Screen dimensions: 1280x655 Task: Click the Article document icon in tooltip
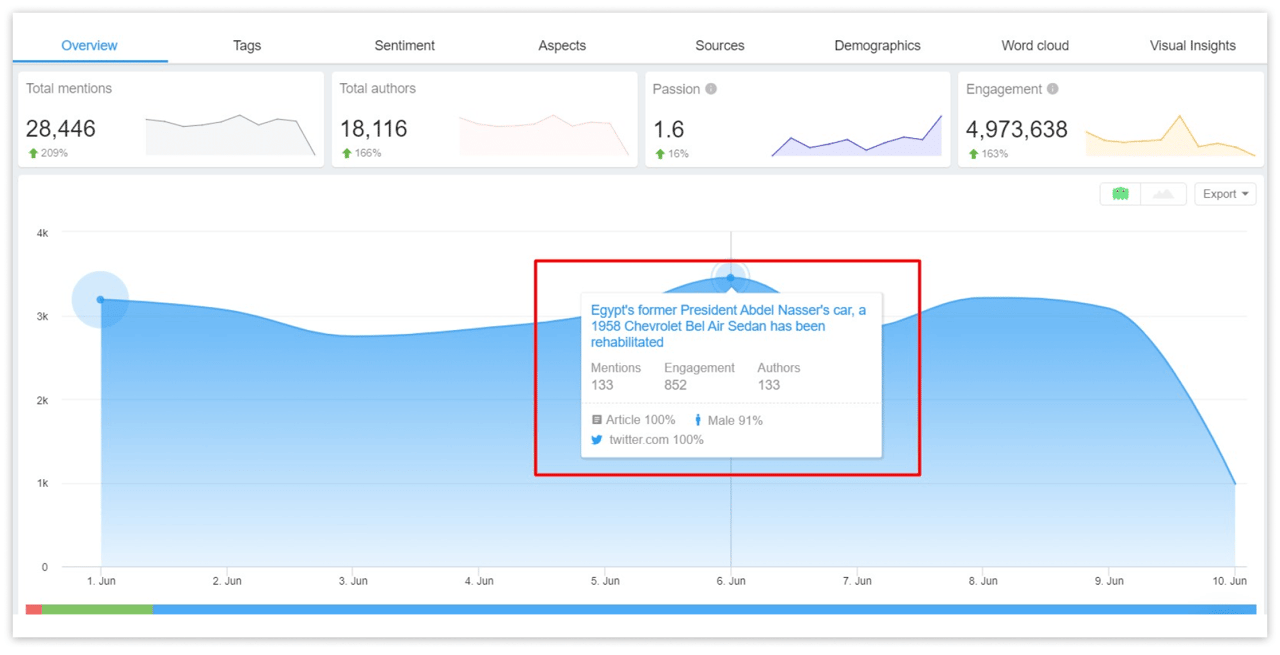point(597,420)
